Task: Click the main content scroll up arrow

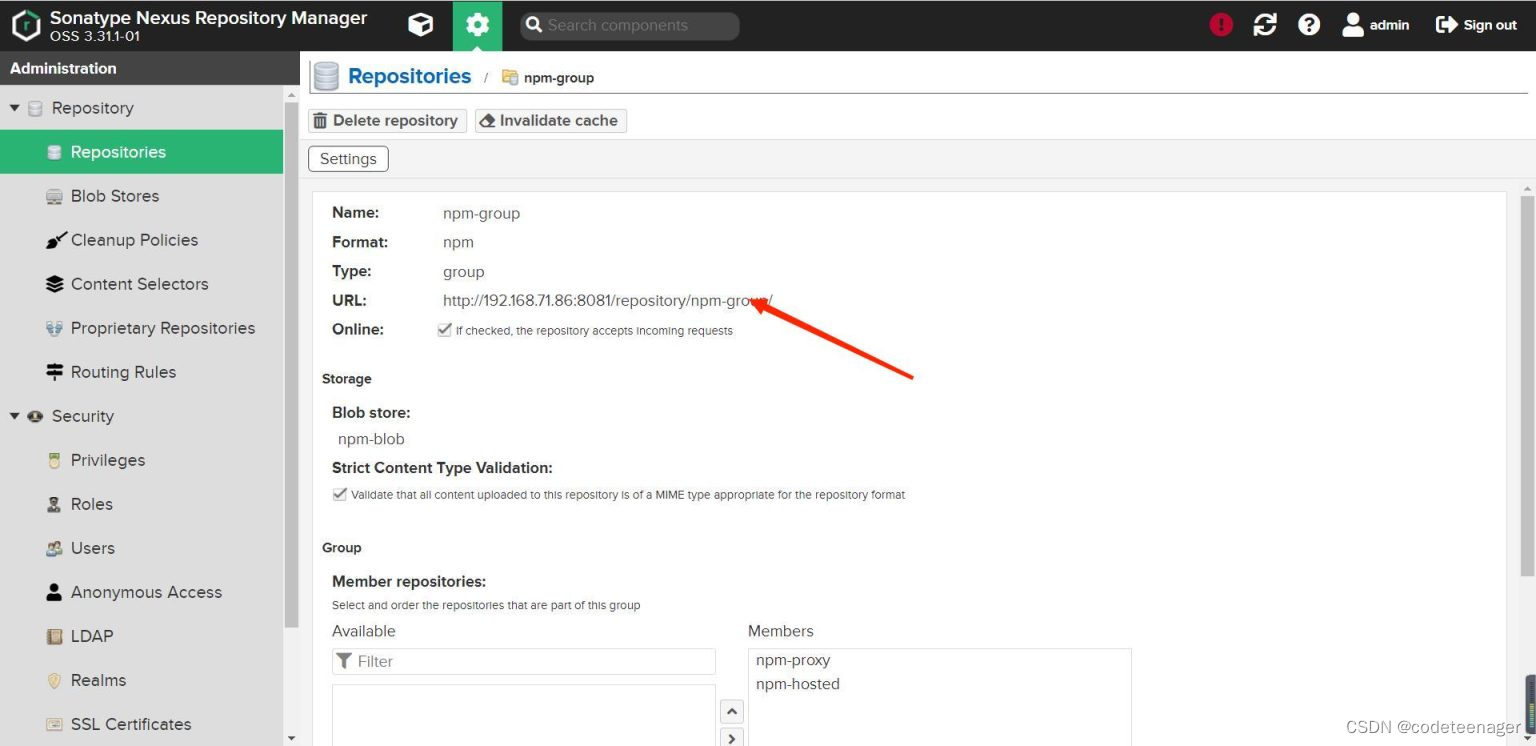Action: pos(1527,188)
